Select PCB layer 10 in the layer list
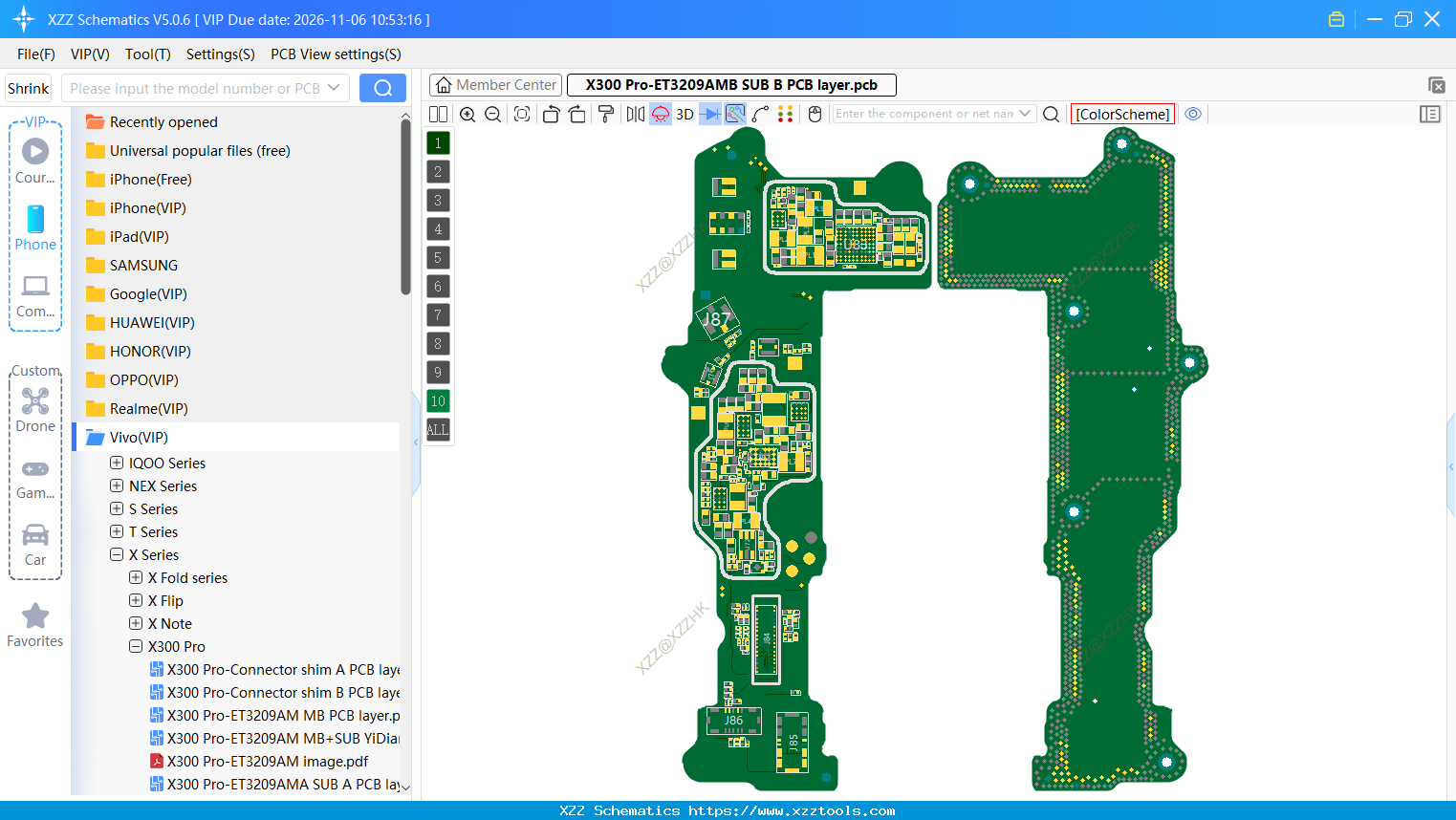The height and width of the screenshot is (820, 1456). point(438,400)
